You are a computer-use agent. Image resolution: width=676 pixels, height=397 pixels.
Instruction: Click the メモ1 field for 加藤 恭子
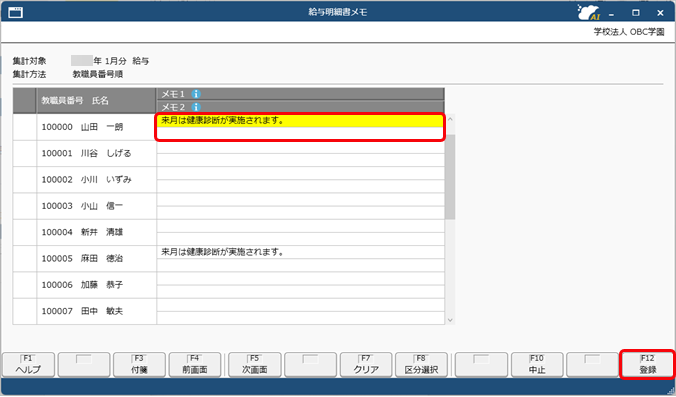300,278
